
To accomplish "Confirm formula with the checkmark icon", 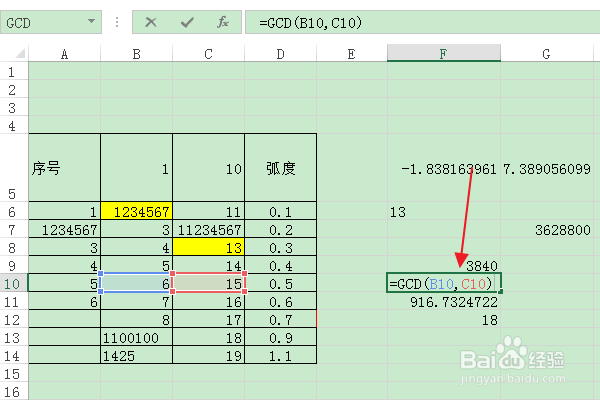I will 187,22.
